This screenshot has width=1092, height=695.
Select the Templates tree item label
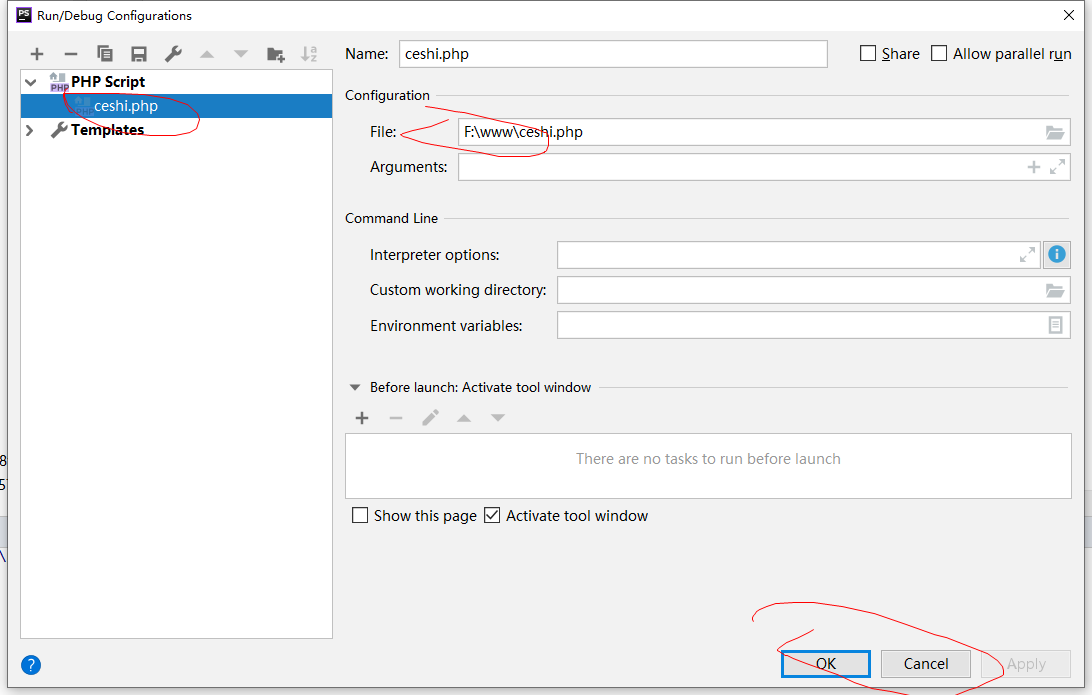[107, 130]
